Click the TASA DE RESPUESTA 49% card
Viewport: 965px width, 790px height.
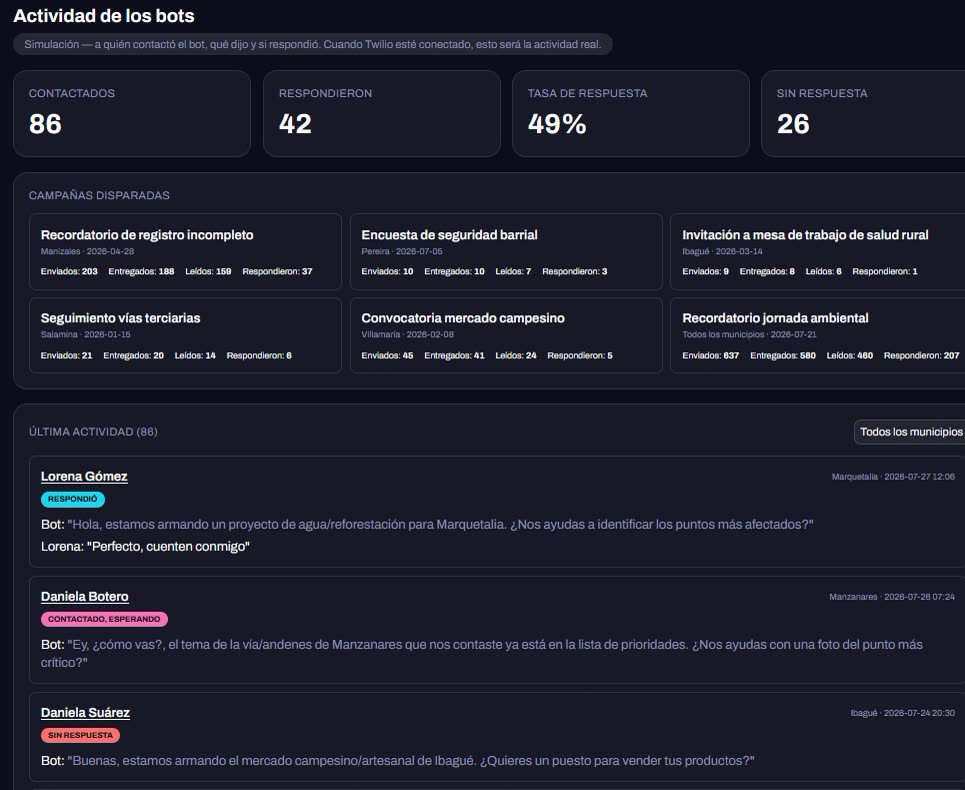point(631,113)
